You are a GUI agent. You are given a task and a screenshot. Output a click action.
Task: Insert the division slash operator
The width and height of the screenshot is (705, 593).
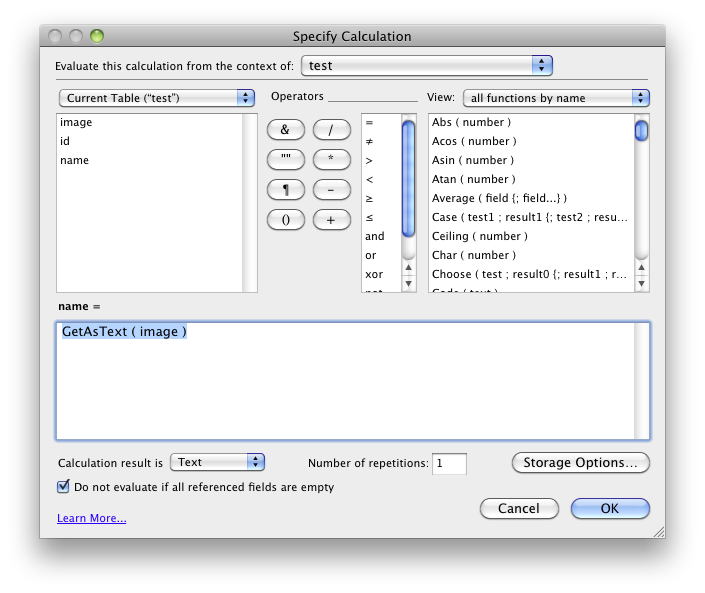[331, 129]
